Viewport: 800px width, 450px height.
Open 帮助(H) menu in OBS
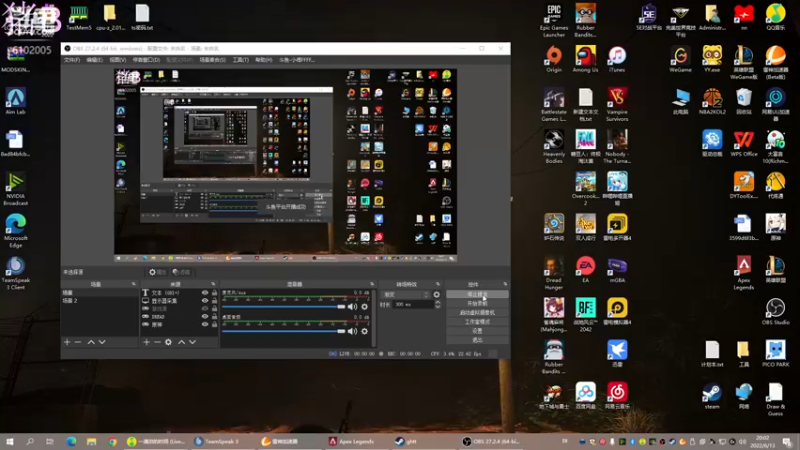coord(263,60)
